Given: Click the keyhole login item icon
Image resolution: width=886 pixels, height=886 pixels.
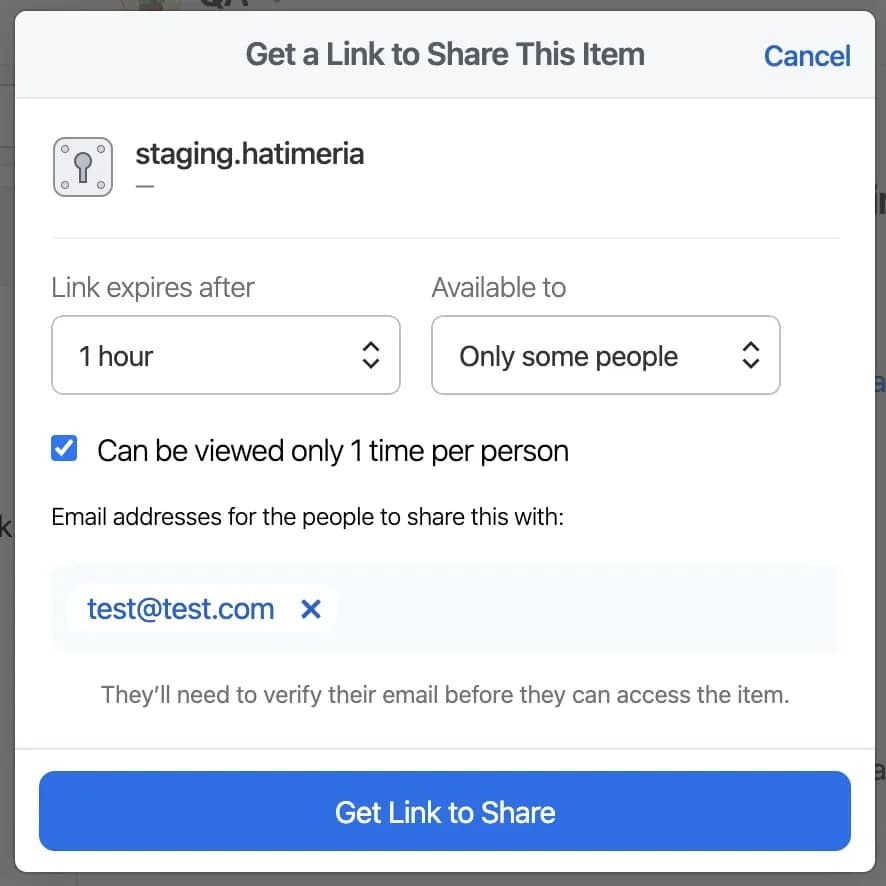Looking at the screenshot, I should [x=82, y=167].
